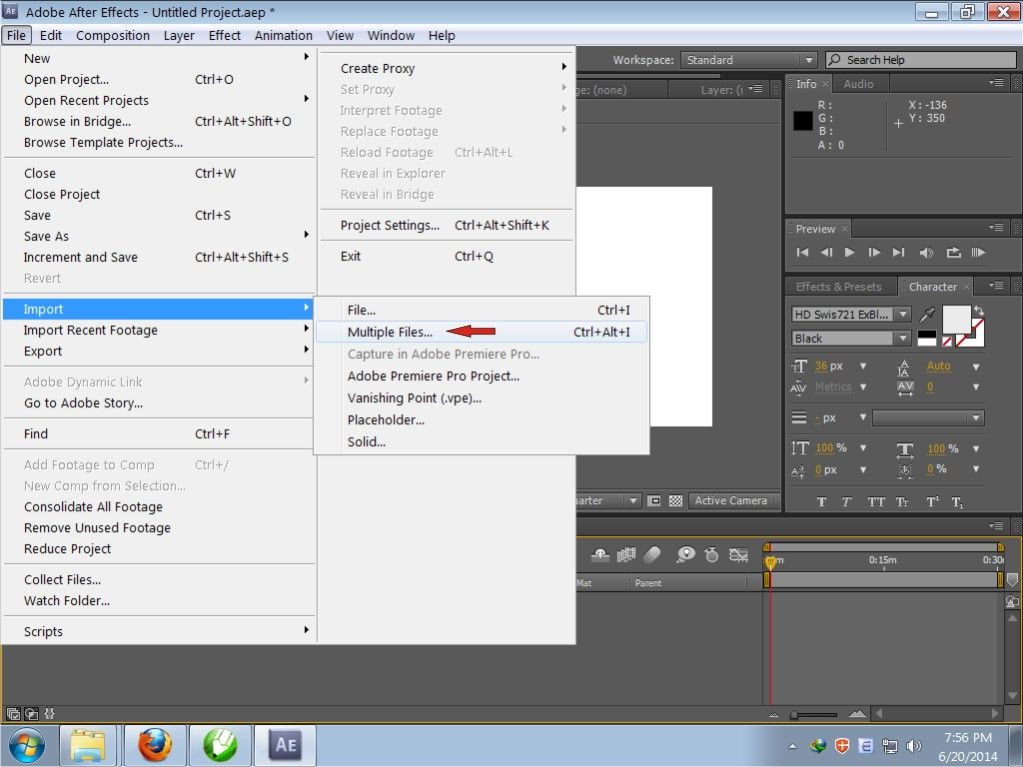The image size is (1023, 767).
Task: Set the No Color small red-slash box
Action: click(x=947, y=341)
